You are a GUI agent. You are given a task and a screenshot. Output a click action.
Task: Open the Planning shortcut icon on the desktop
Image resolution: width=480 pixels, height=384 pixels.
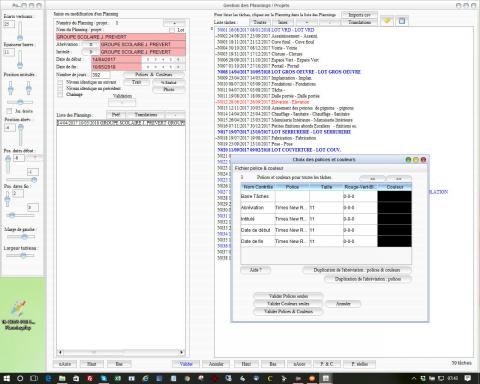[x=18, y=315]
